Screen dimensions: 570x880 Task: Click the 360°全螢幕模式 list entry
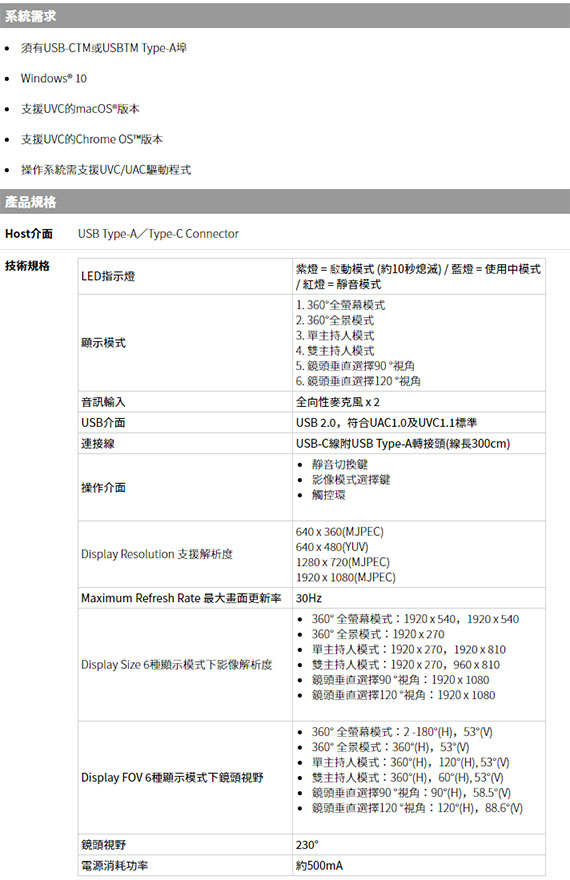point(341,305)
